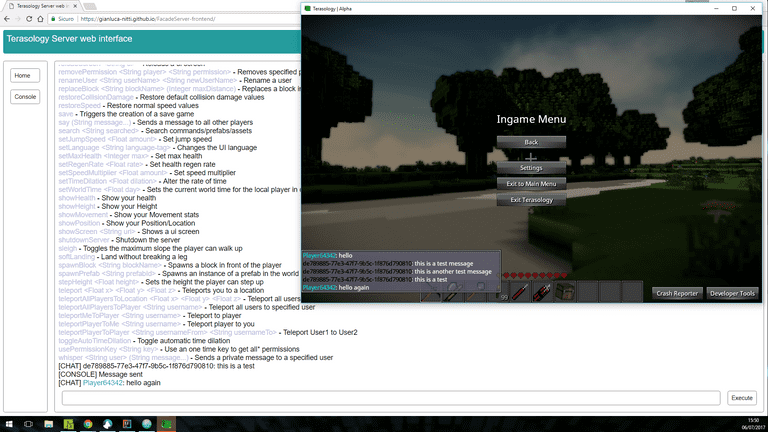The width and height of the screenshot is (768, 432).
Task: Click Exit Terasology button
Action: tap(531, 200)
